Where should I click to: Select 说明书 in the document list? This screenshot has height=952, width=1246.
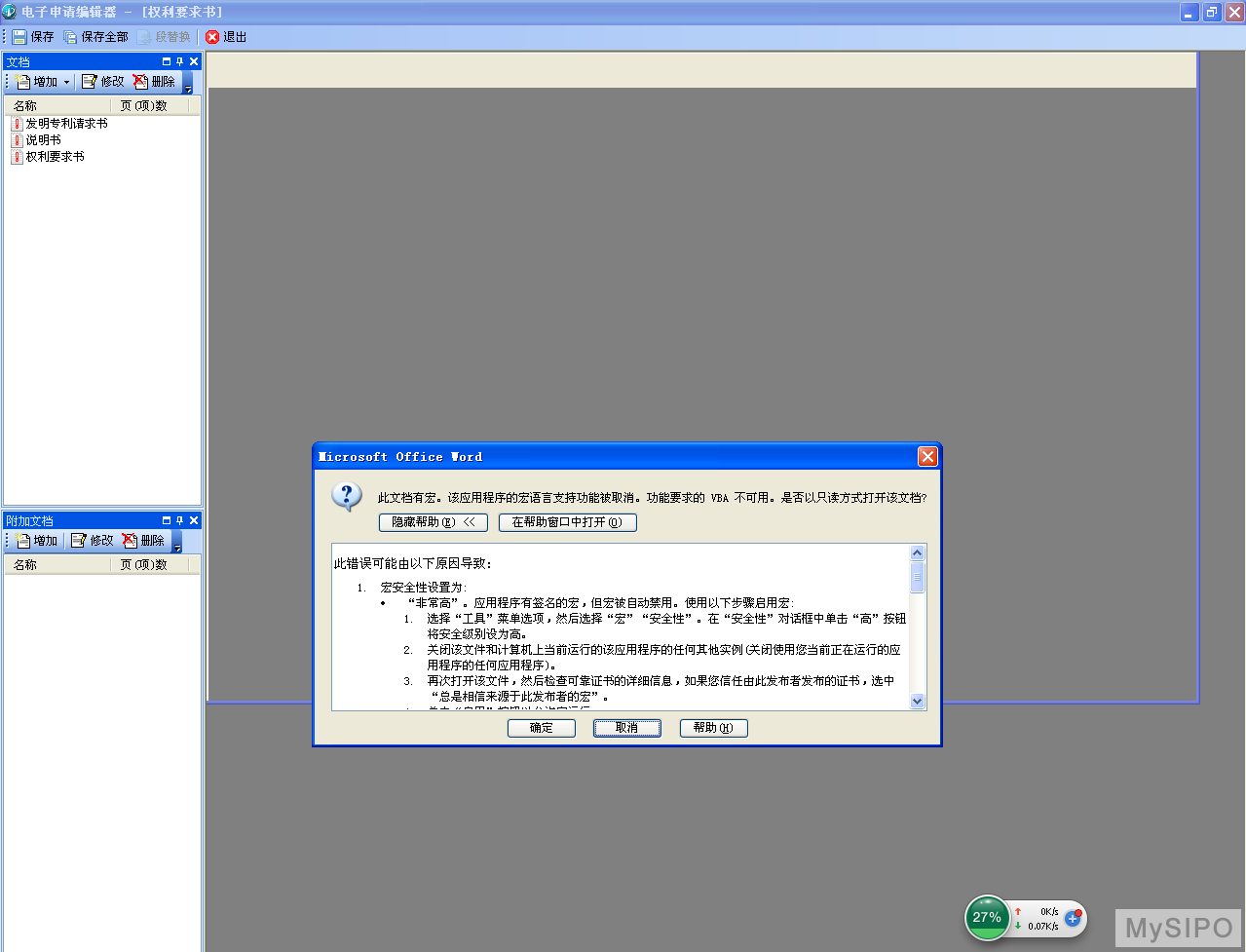[x=43, y=140]
